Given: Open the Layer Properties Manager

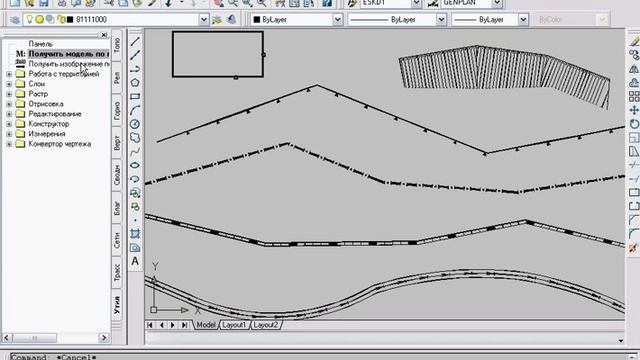Looking at the screenshot, I should point(15,20).
